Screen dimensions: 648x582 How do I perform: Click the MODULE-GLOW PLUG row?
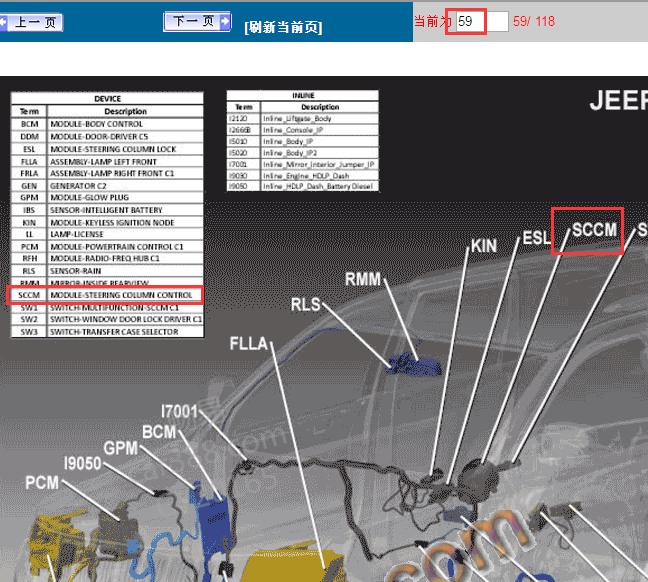coord(107,198)
